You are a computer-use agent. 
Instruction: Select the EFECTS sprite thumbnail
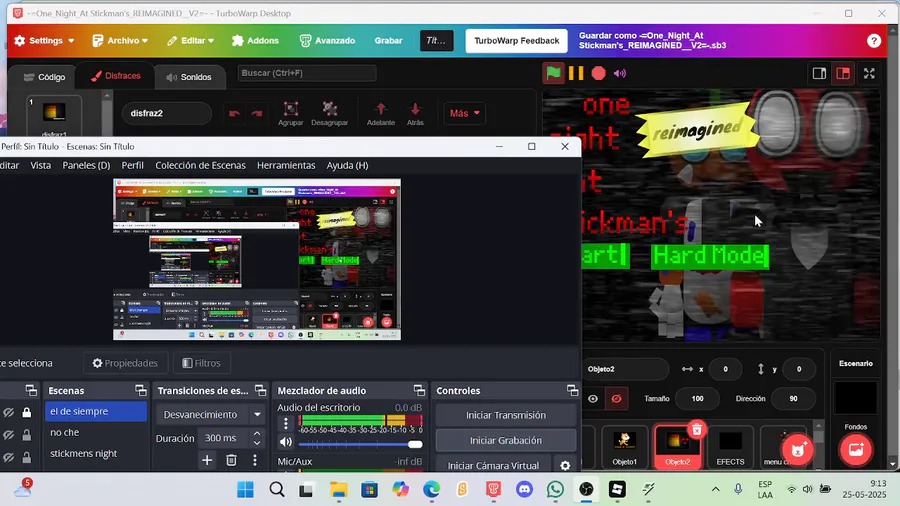point(730,447)
